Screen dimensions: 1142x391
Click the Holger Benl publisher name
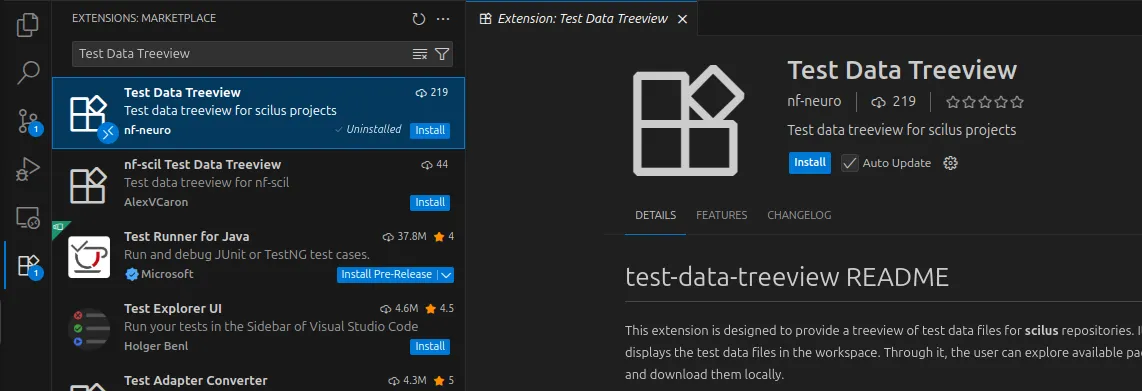pos(156,347)
